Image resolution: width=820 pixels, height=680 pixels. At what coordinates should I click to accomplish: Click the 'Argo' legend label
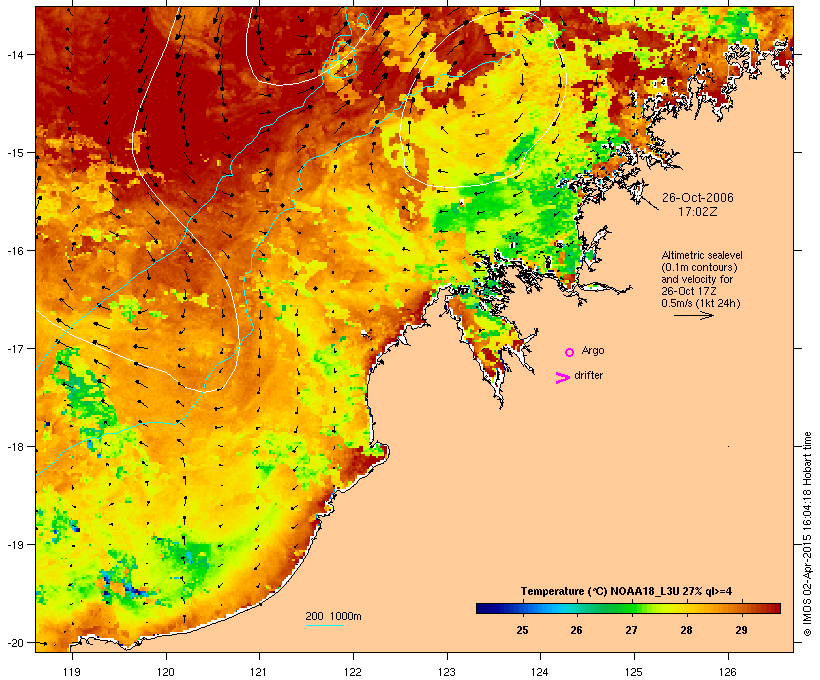coord(593,350)
